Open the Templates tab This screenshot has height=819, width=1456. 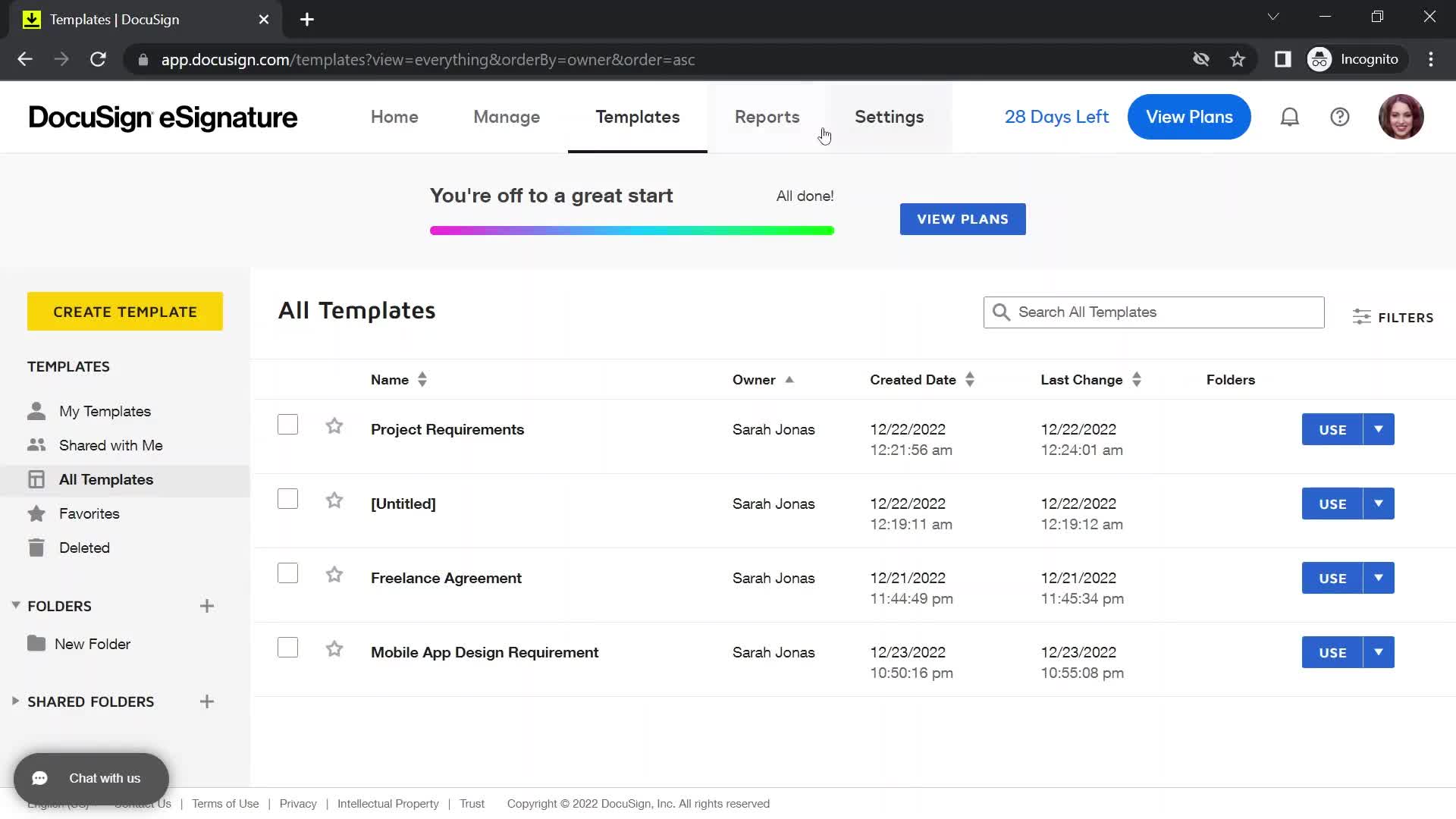click(x=637, y=117)
